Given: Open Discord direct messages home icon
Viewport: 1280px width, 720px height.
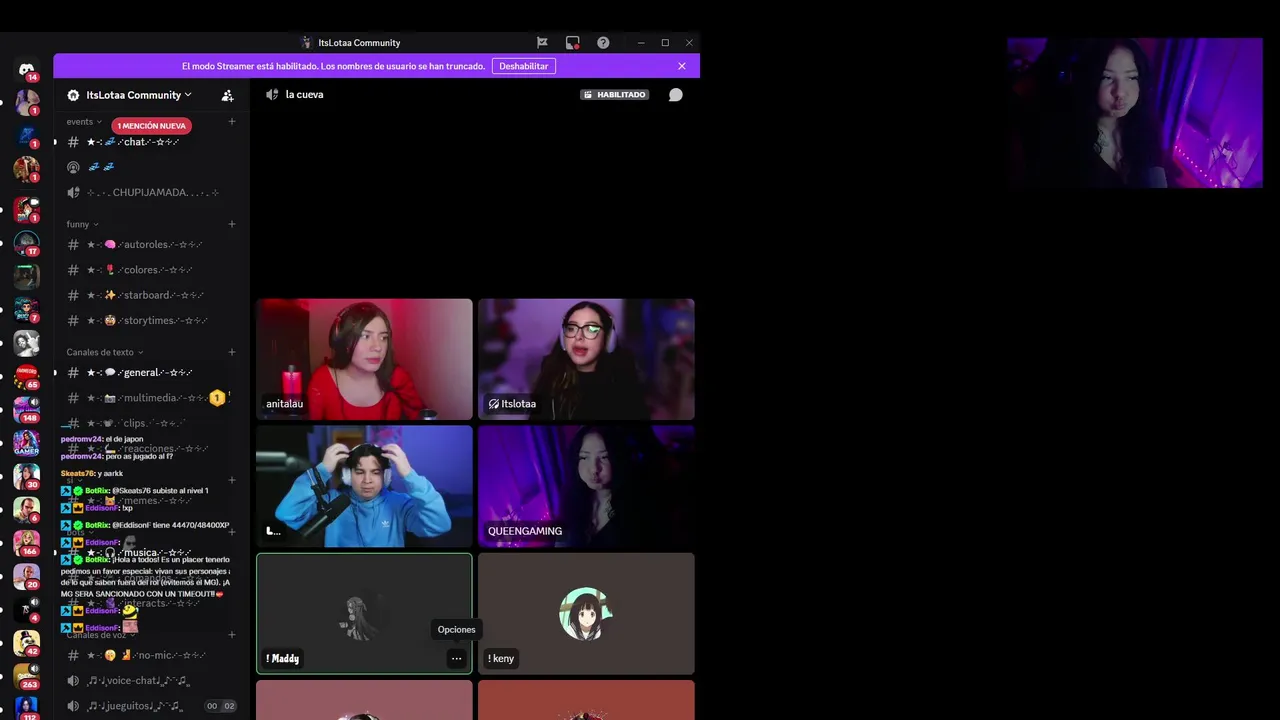Looking at the screenshot, I should (27, 69).
